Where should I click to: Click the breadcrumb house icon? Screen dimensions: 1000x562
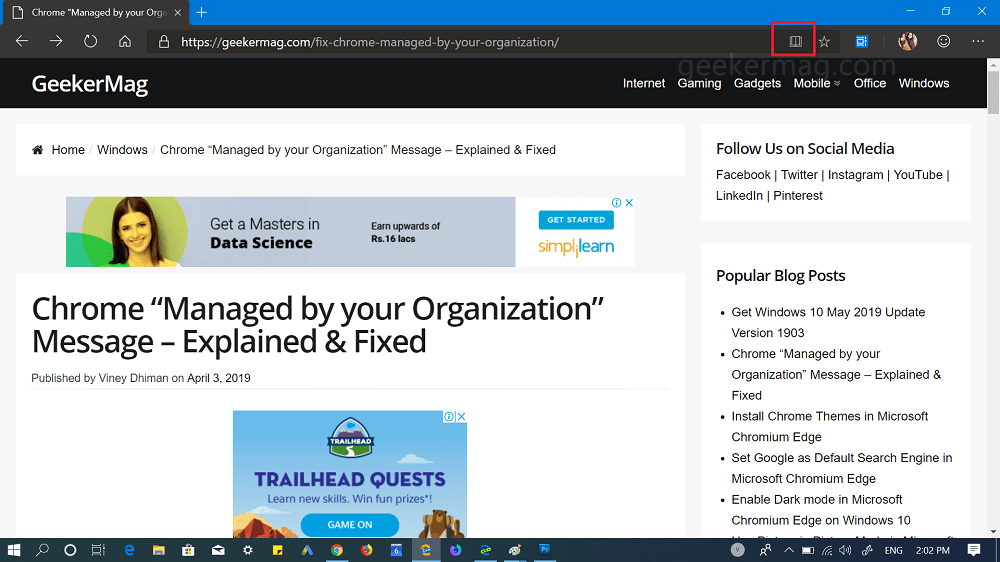point(38,150)
